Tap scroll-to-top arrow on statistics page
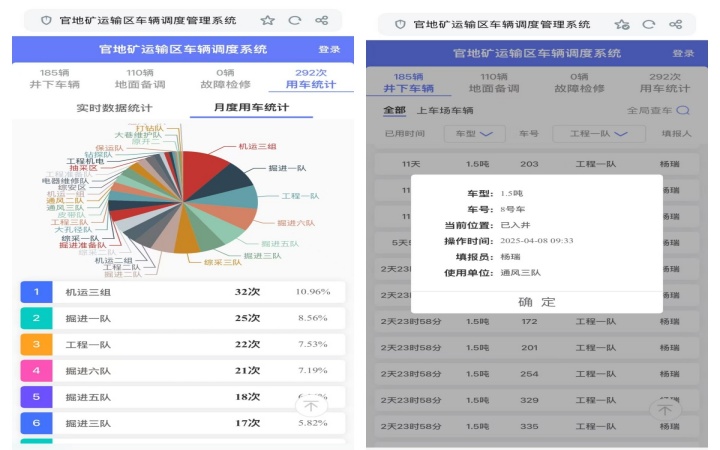Image resolution: width=720 pixels, height=450 pixels. click(311, 405)
